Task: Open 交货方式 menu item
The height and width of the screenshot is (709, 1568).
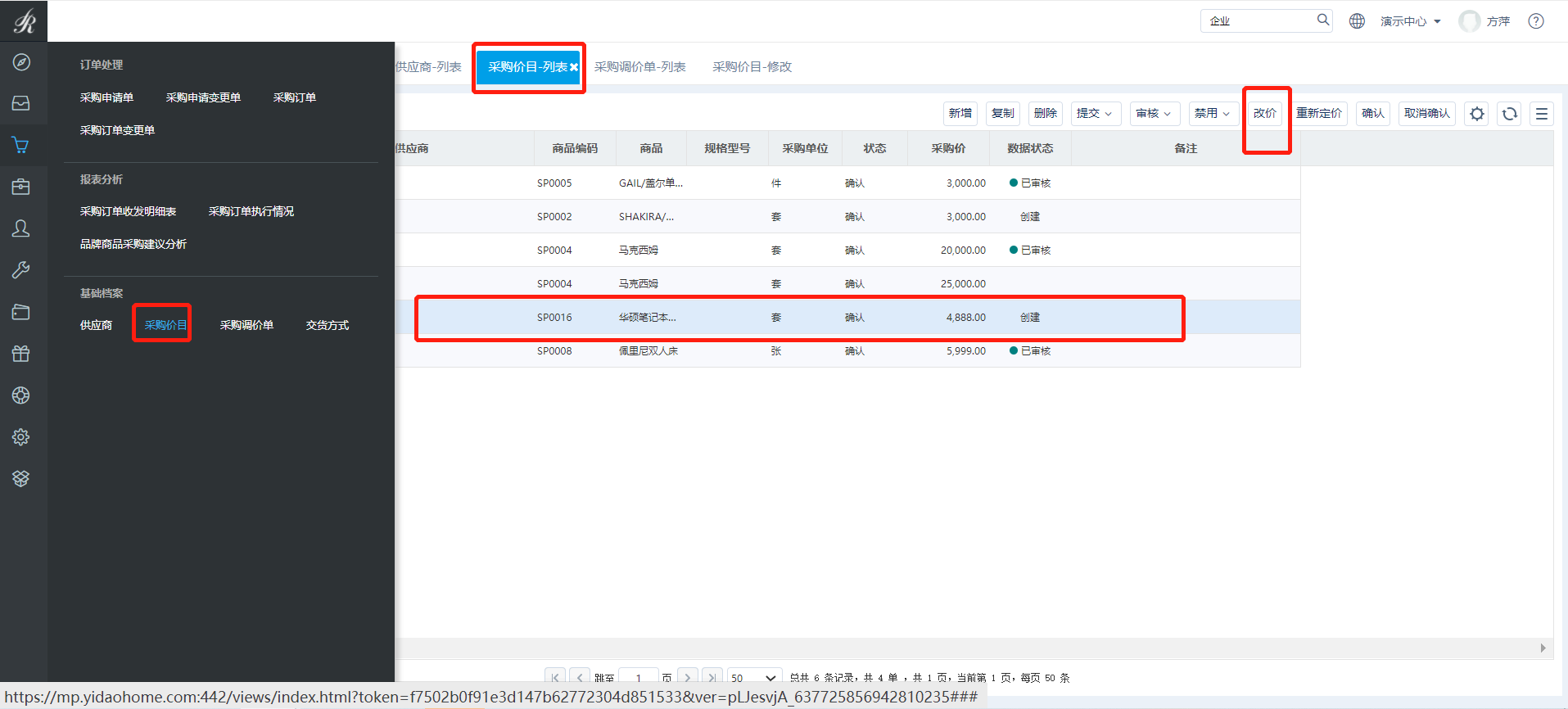Action: pos(328,325)
